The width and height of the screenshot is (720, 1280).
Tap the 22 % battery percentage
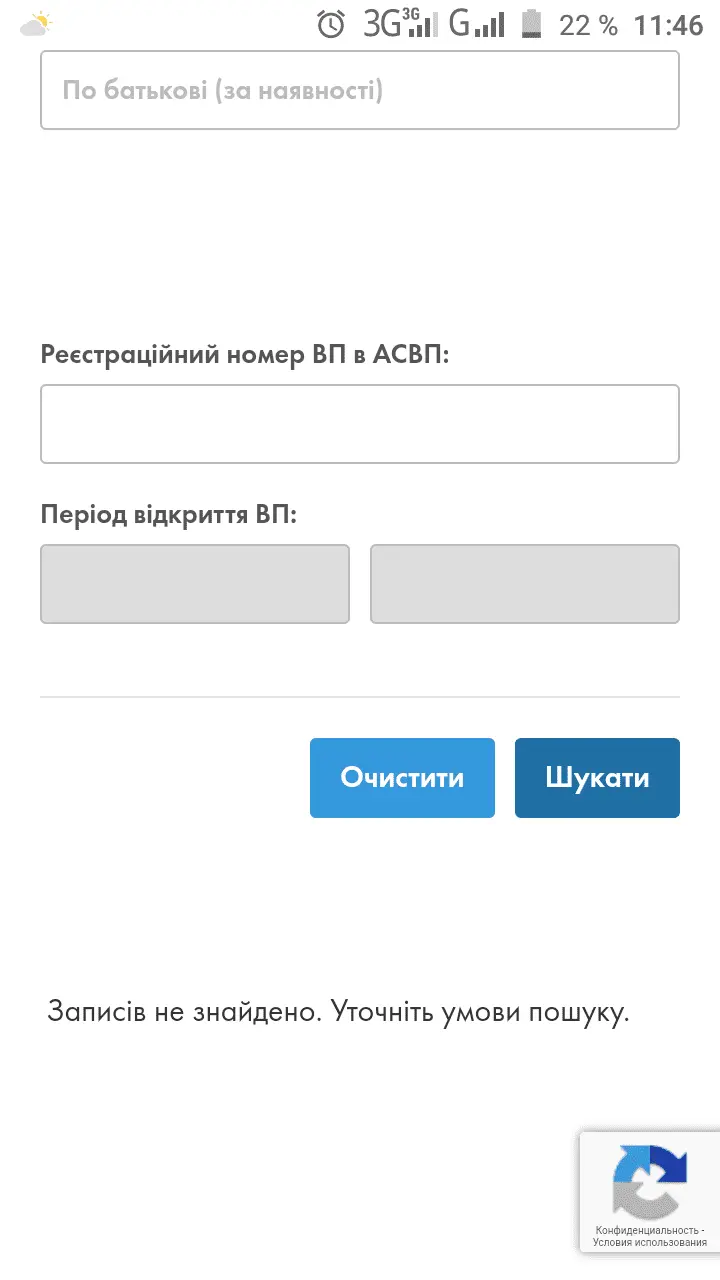coord(588,25)
